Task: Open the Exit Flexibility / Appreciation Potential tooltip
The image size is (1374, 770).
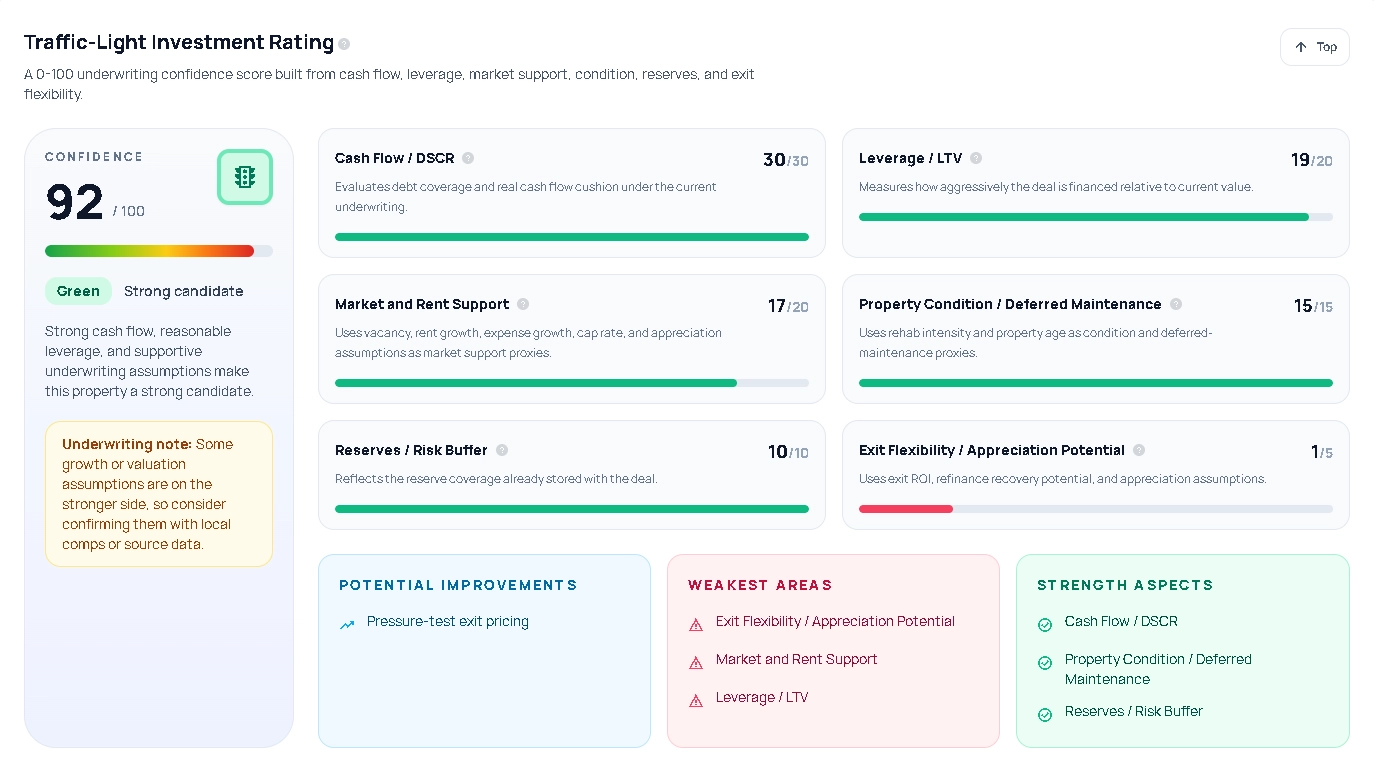Action: click(x=1139, y=449)
